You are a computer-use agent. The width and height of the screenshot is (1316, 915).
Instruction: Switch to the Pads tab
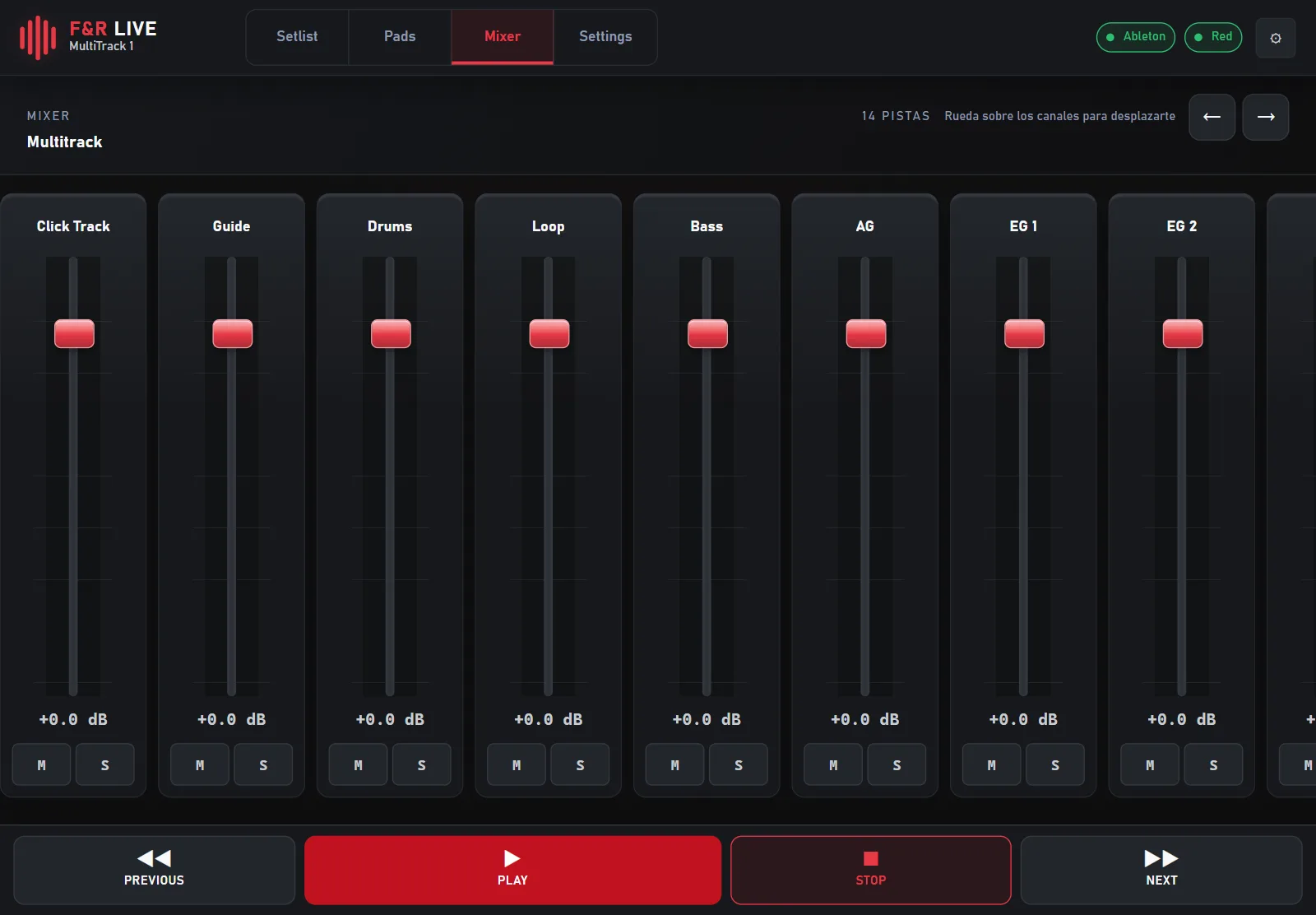(x=400, y=37)
